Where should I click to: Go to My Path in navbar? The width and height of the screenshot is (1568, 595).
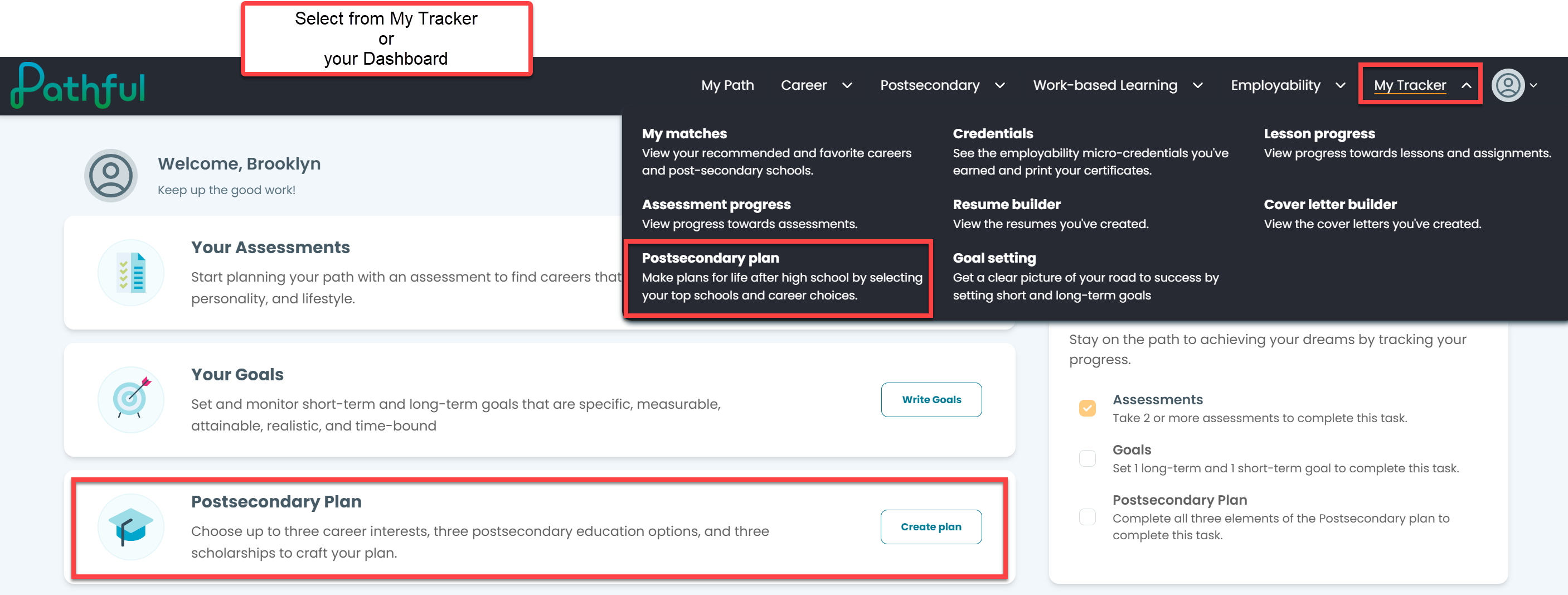[727, 85]
